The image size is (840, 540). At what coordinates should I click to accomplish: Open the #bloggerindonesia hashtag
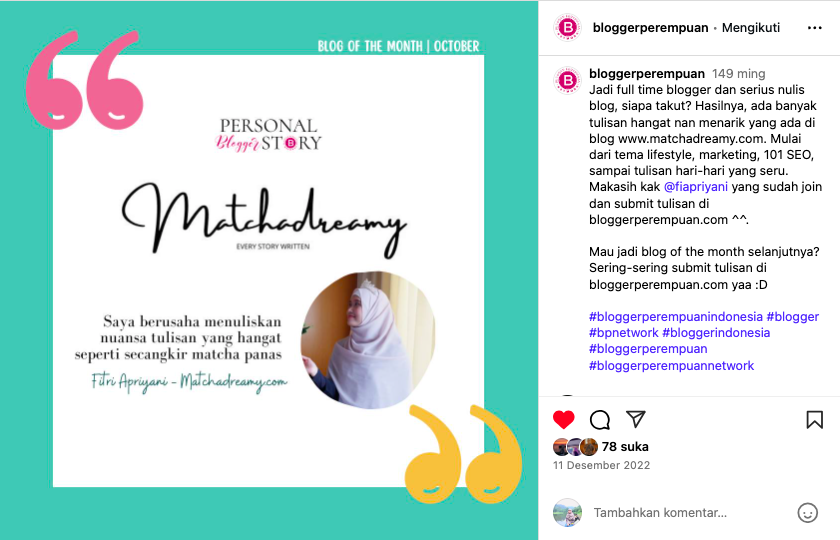pos(716,333)
